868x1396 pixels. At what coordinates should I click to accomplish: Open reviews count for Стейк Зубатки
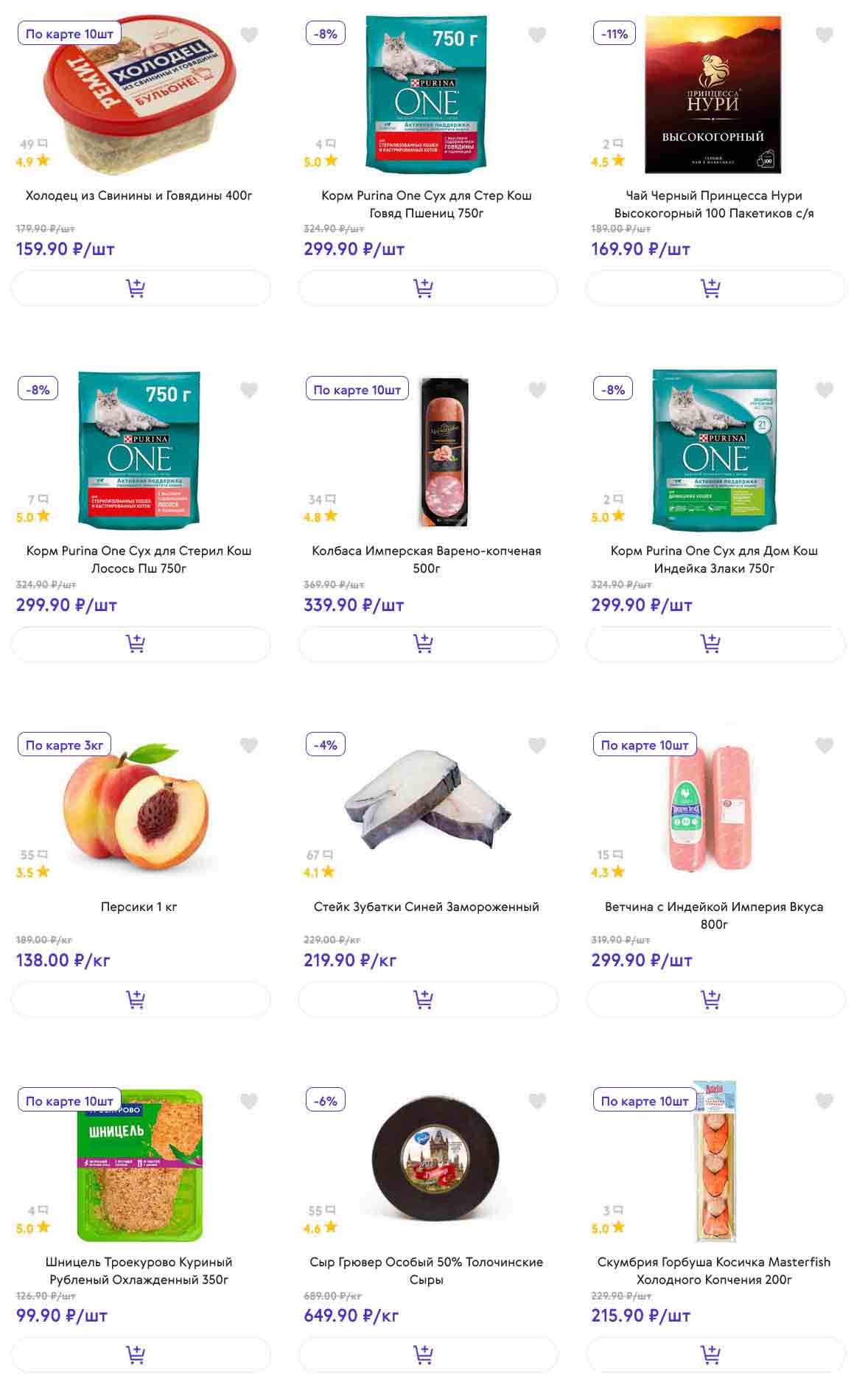click(319, 855)
